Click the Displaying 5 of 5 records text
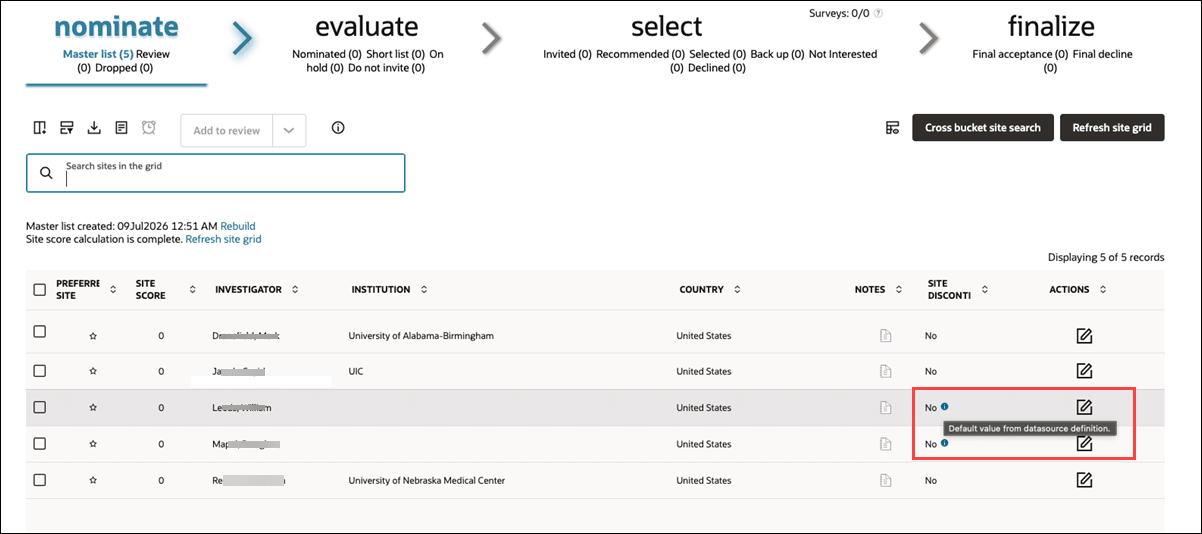The width and height of the screenshot is (1202, 534). pos(1106,257)
